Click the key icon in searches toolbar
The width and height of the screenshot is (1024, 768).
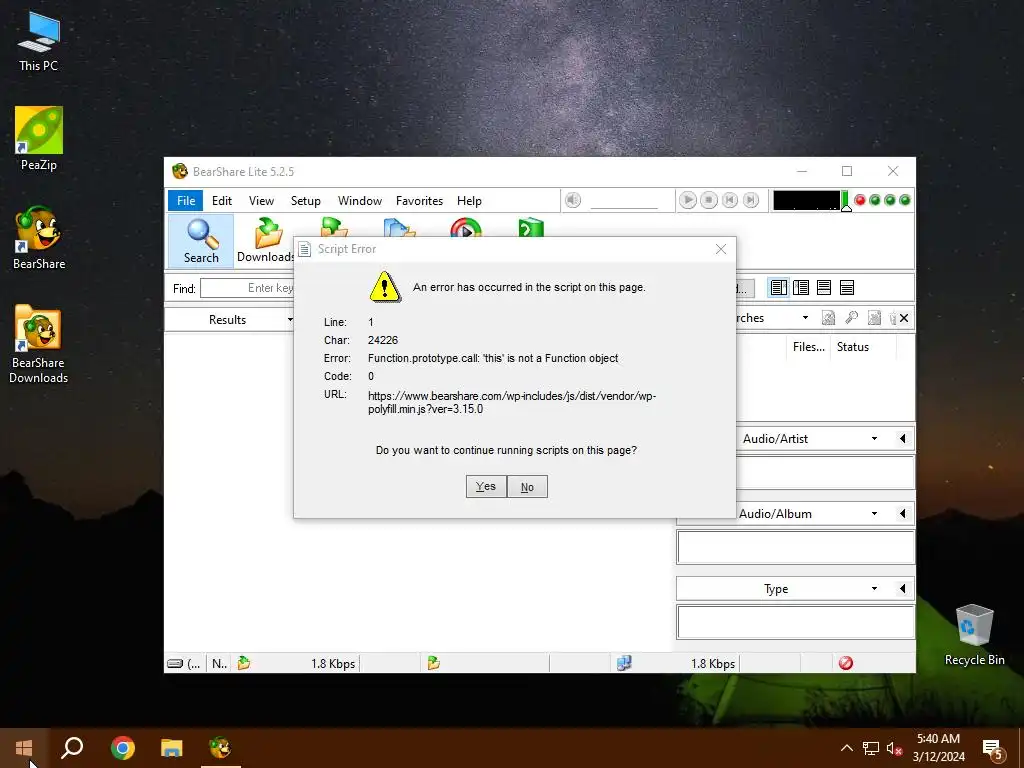(x=851, y=318)
